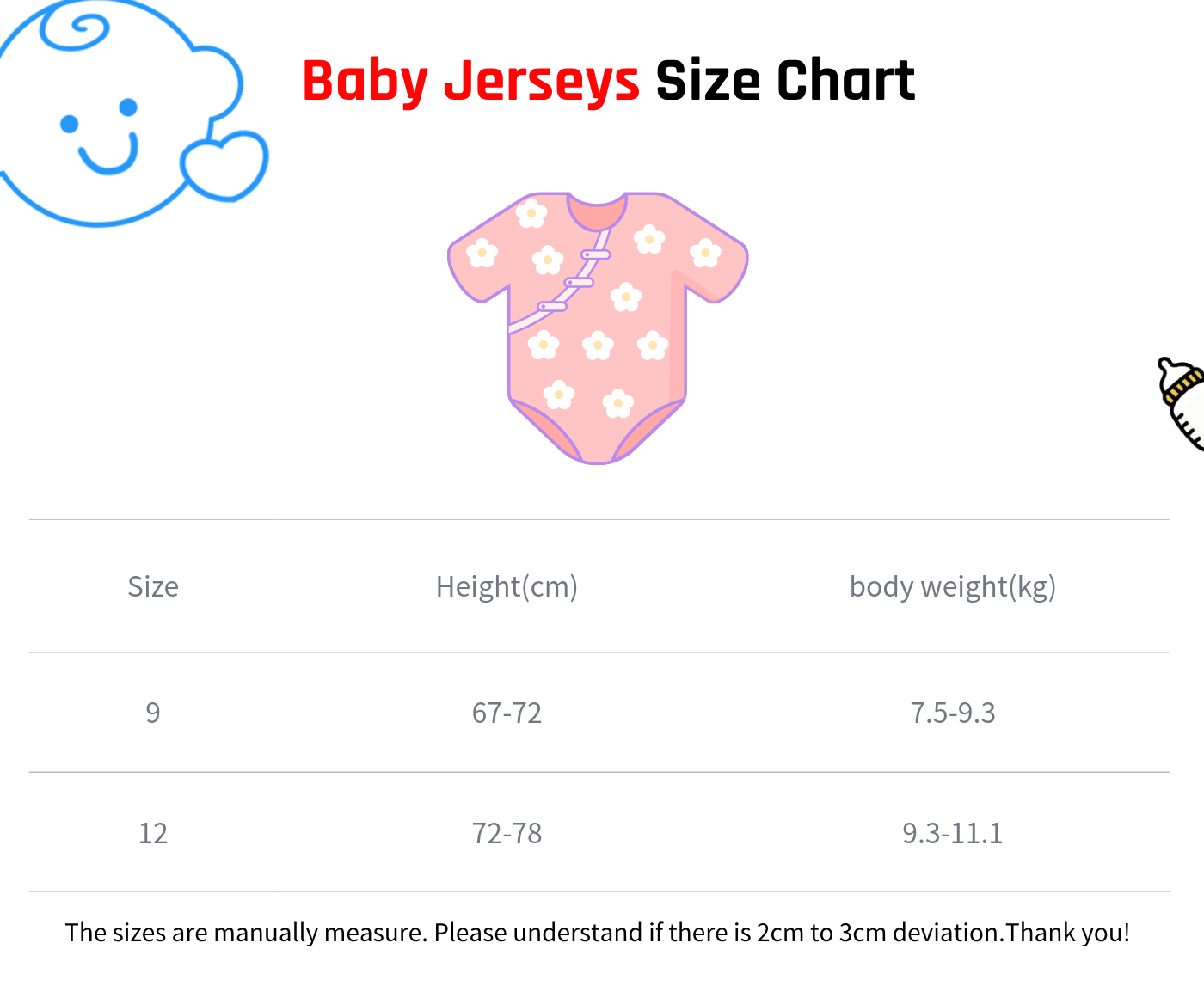Click the black "Size Chart" heading text
The width and height of the screenshot is (1204, 998).
coord(784,81)
